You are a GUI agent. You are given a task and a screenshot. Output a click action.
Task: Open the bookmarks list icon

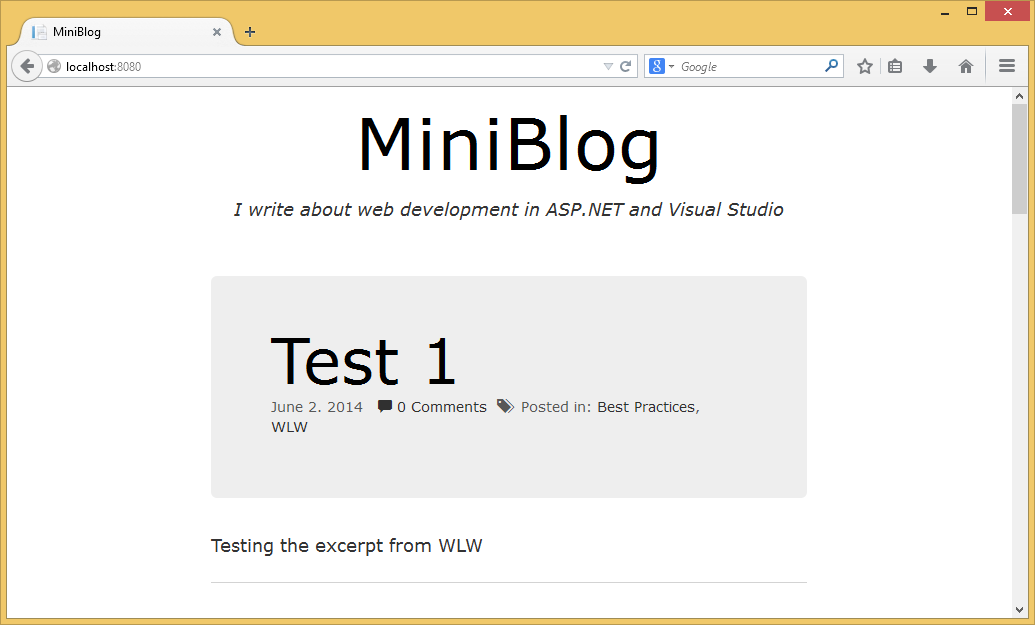coord(894,65)
